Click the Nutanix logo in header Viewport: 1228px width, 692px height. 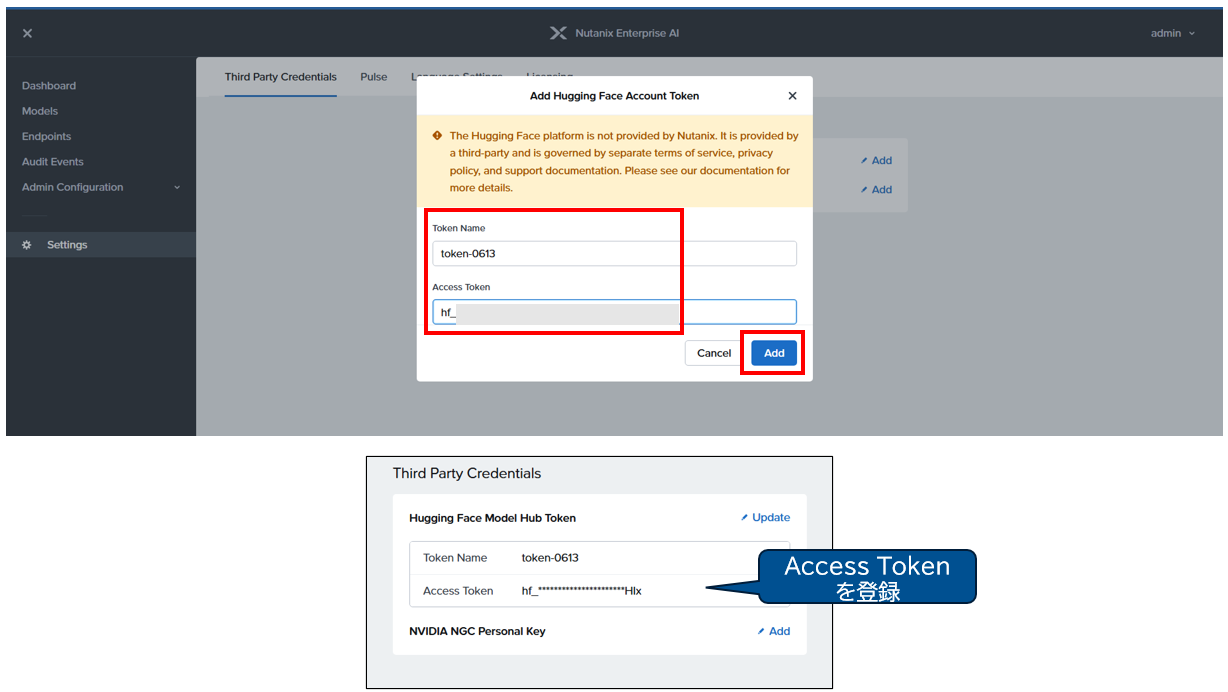pos(558,33)
